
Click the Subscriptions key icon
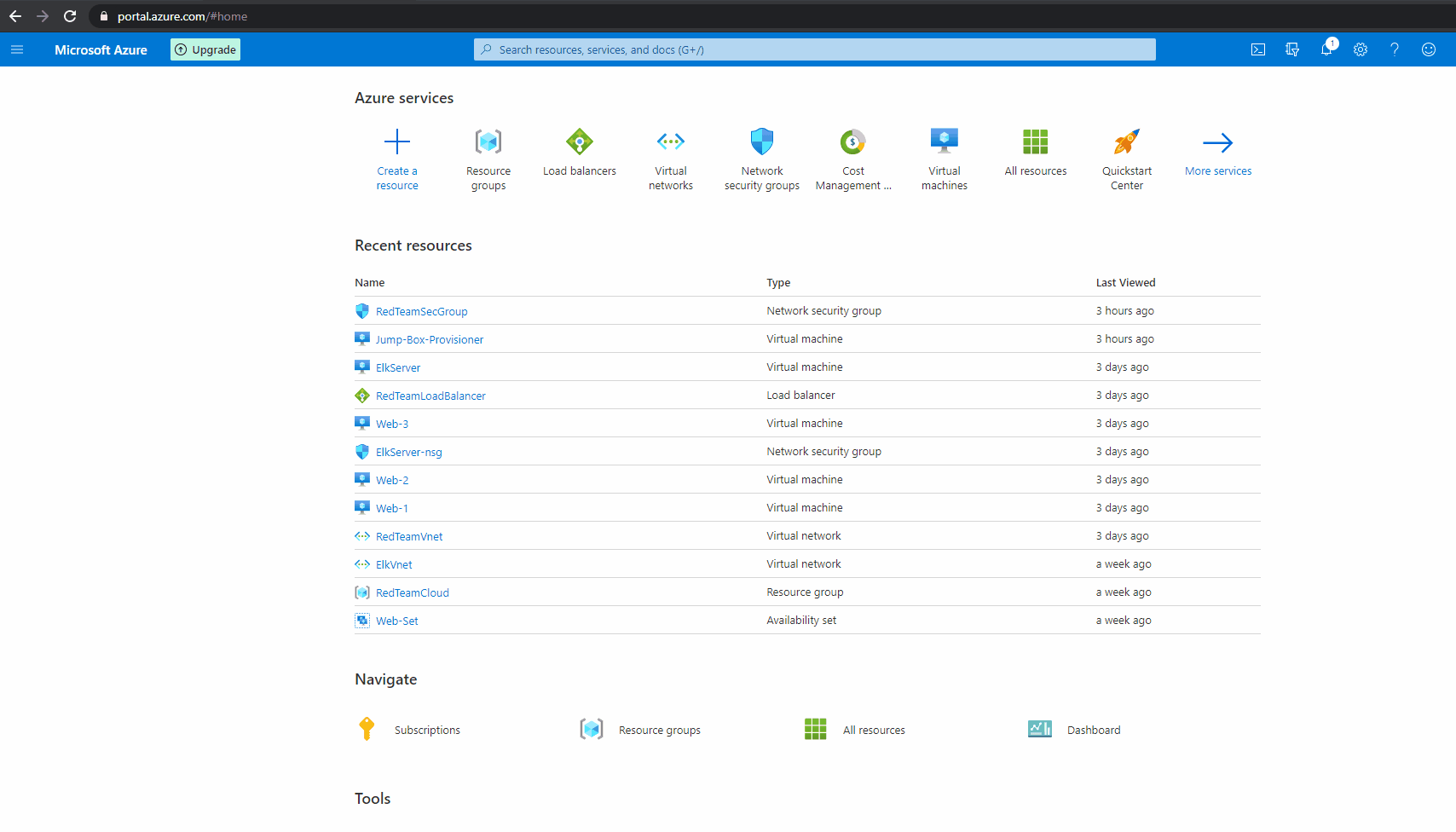point(367,729)
